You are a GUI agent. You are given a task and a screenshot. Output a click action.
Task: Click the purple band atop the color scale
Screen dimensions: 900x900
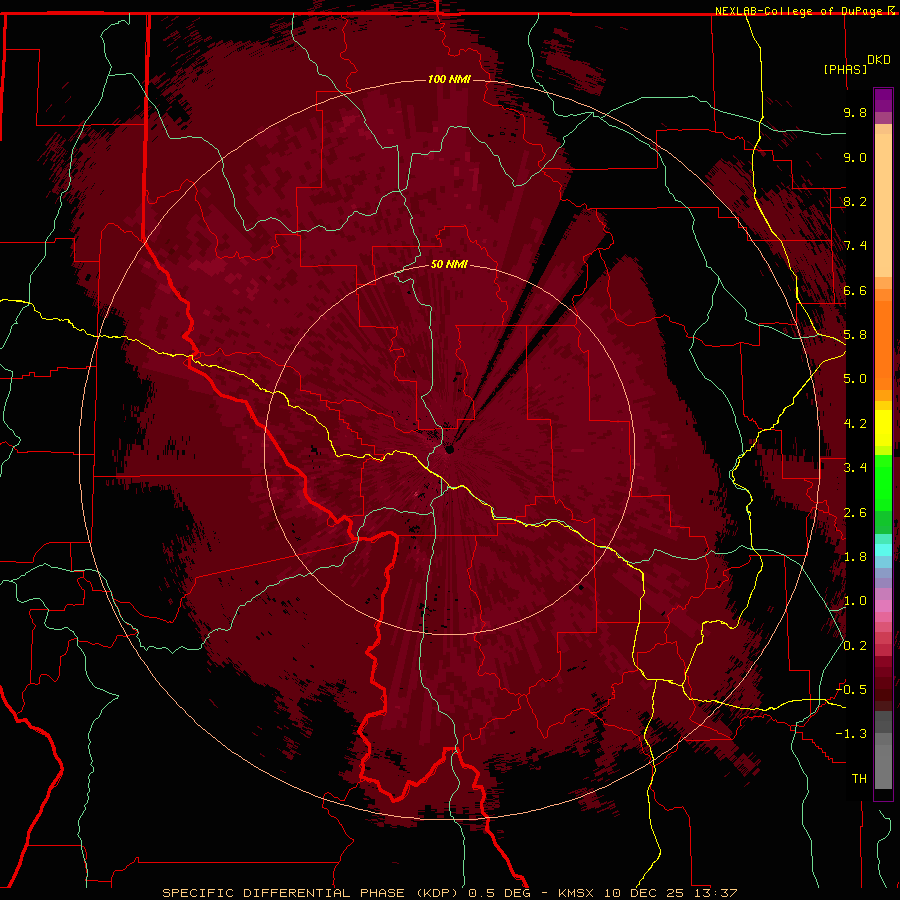[883, 100]
